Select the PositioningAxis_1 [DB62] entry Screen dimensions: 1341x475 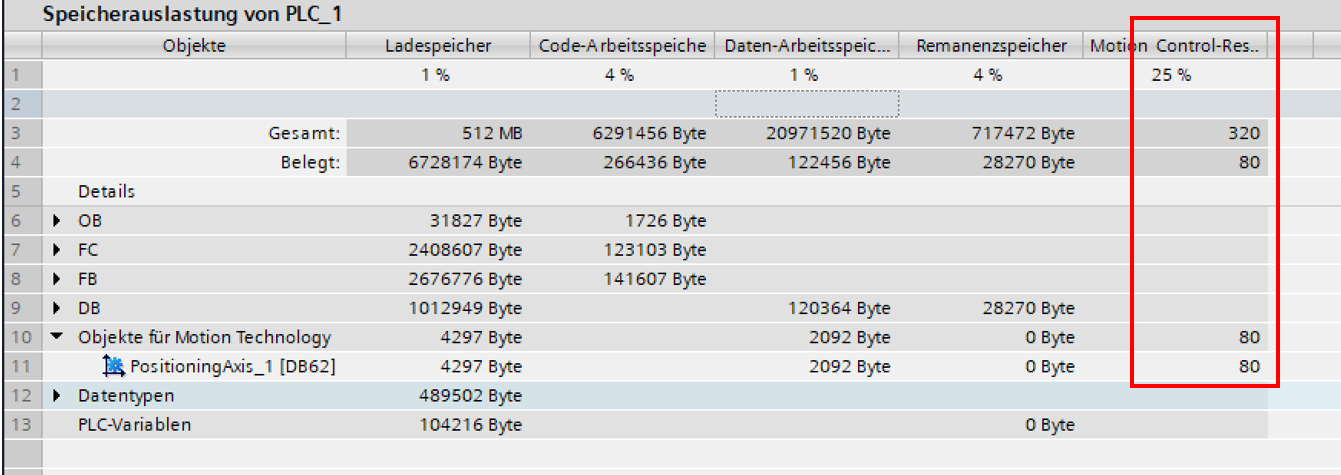[x=232, y=367]
